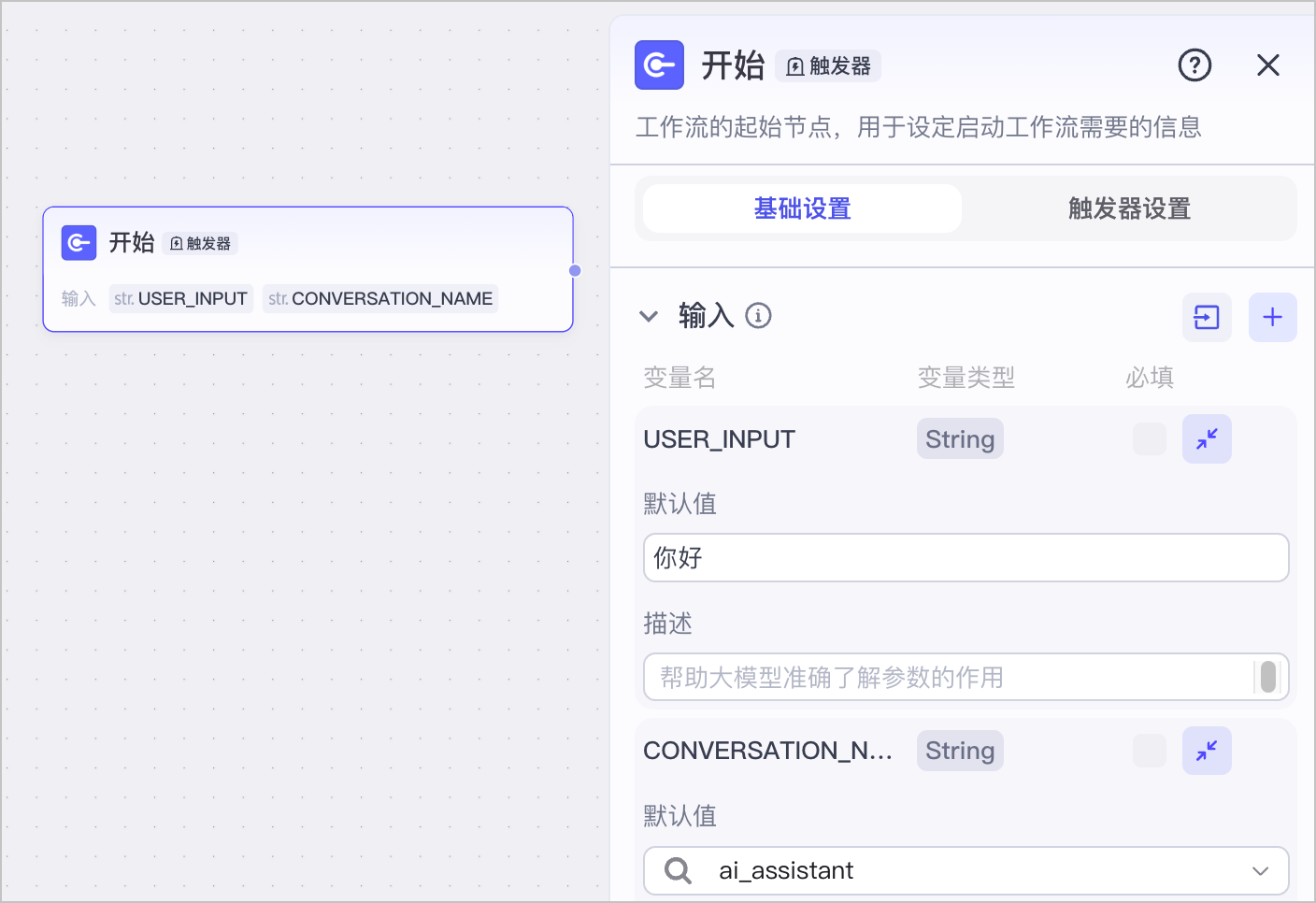Click the Start node icon on canvas
This screenshot has width=1316, height=903.
[x=79, y=243]
